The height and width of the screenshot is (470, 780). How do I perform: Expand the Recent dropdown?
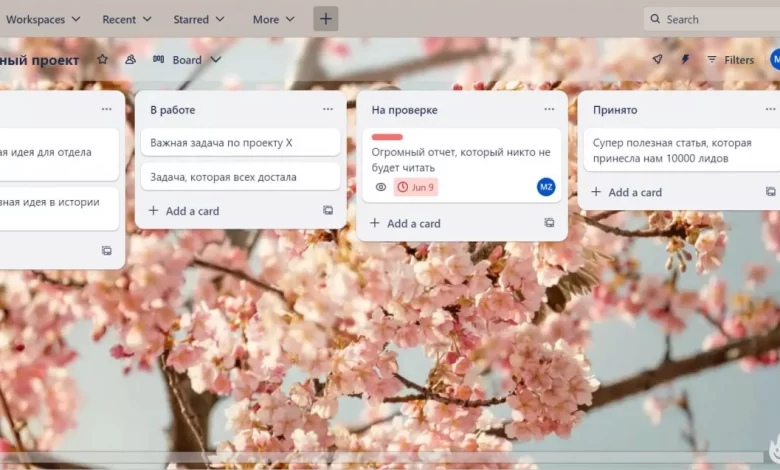[x=127, y=19]
